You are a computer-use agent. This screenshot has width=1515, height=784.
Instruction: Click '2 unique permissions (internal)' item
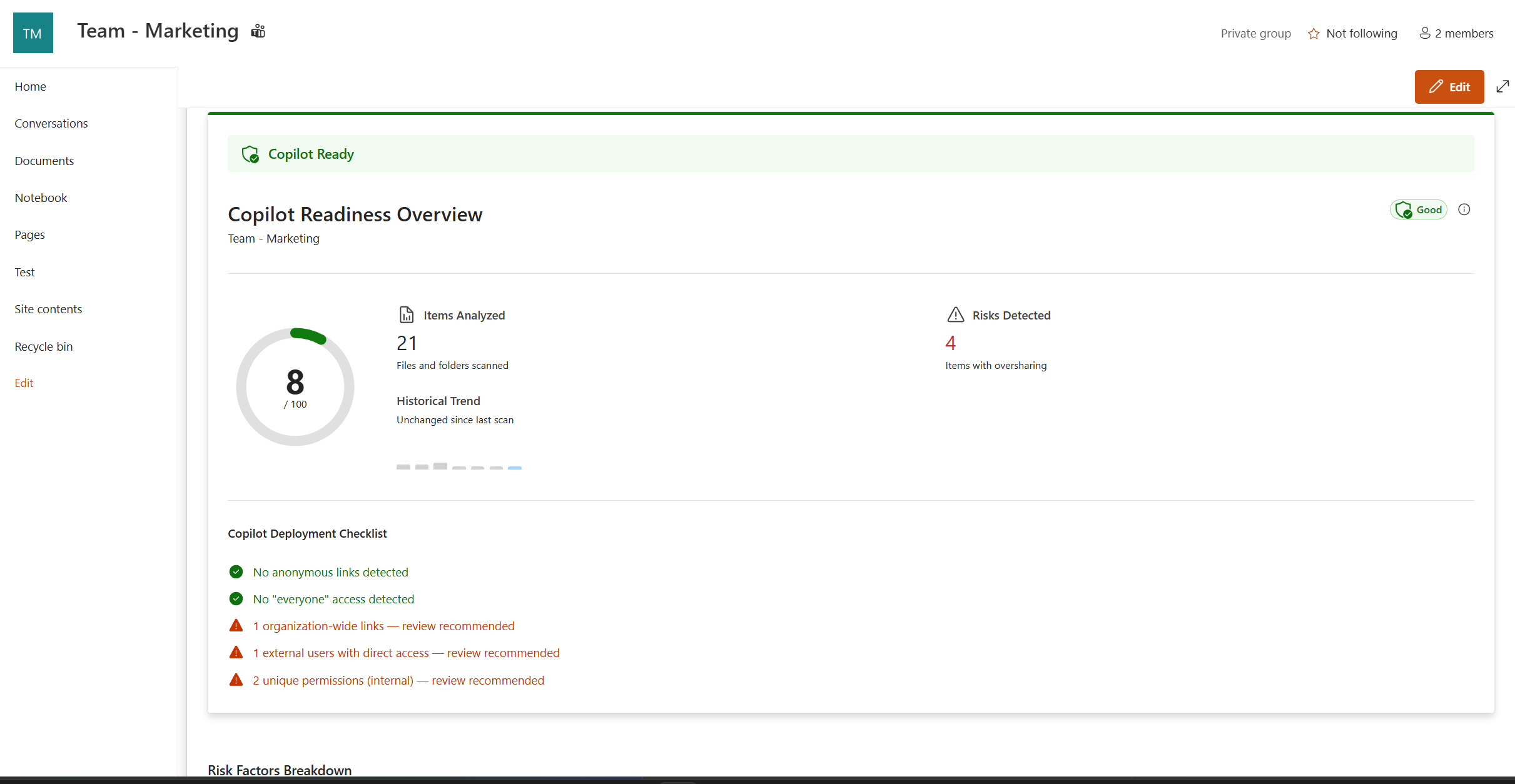(398, 680)
